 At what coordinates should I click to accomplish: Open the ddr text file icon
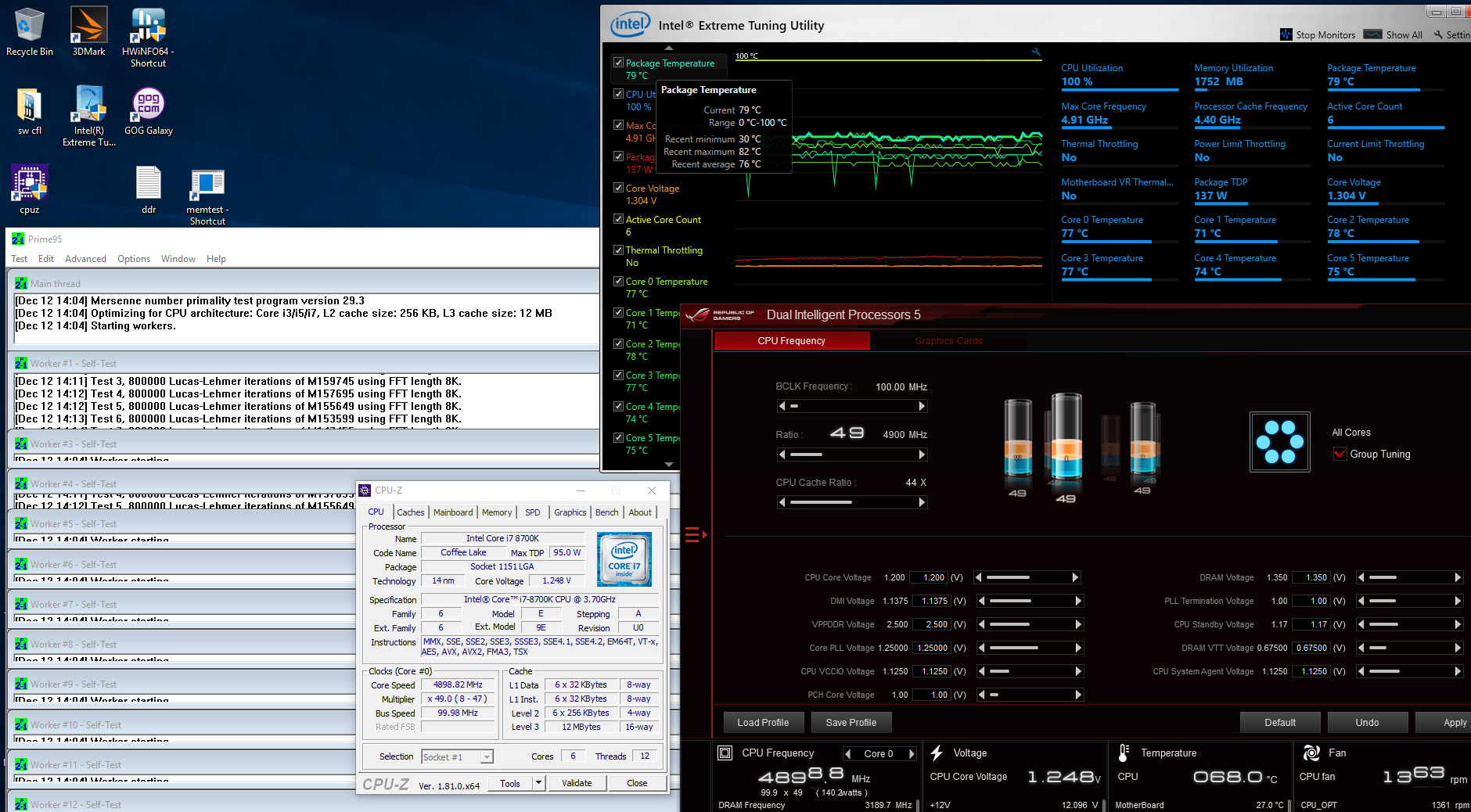[x=149, y=189]
